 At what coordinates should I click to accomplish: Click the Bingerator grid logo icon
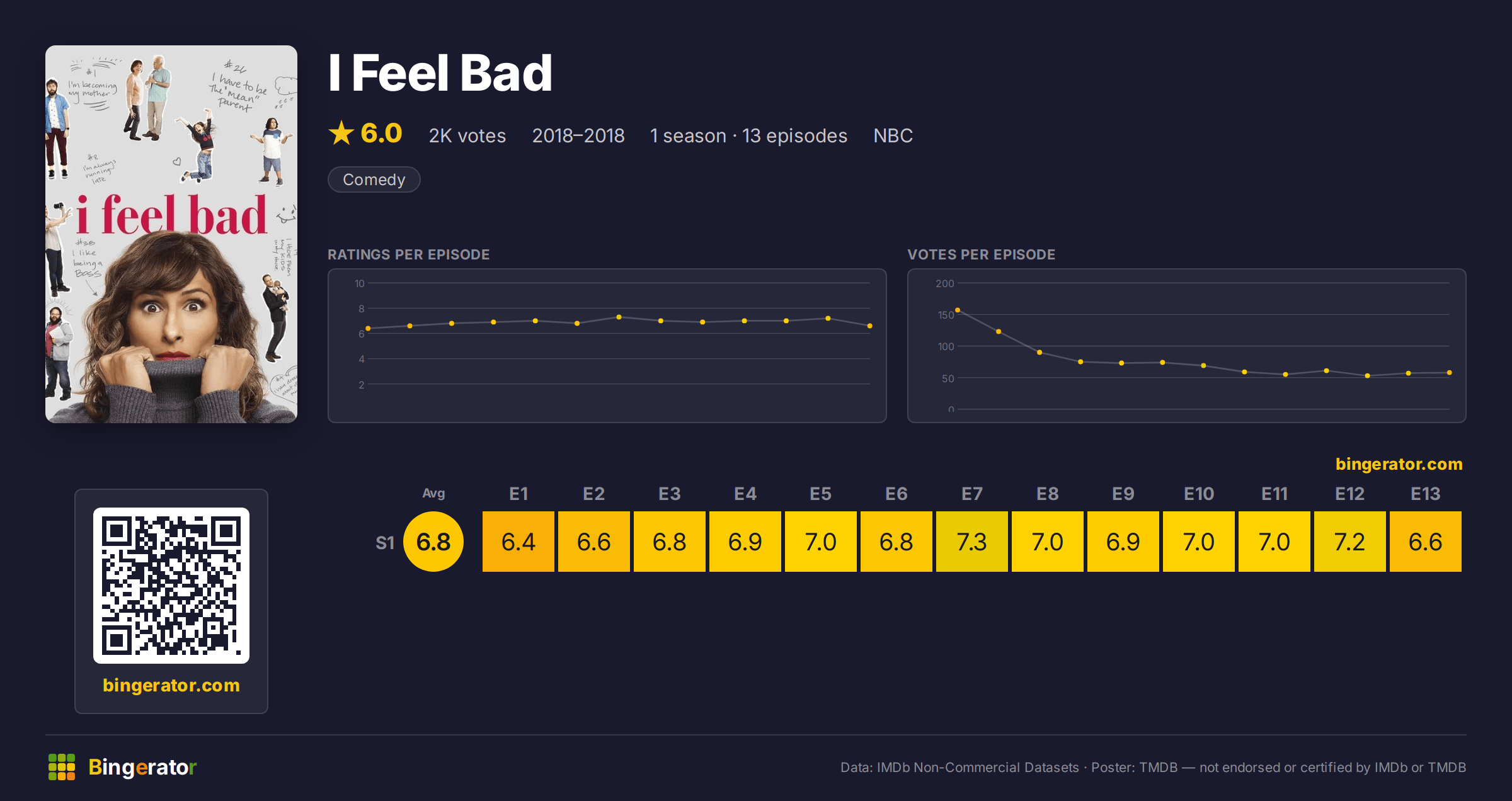[62, 767]
